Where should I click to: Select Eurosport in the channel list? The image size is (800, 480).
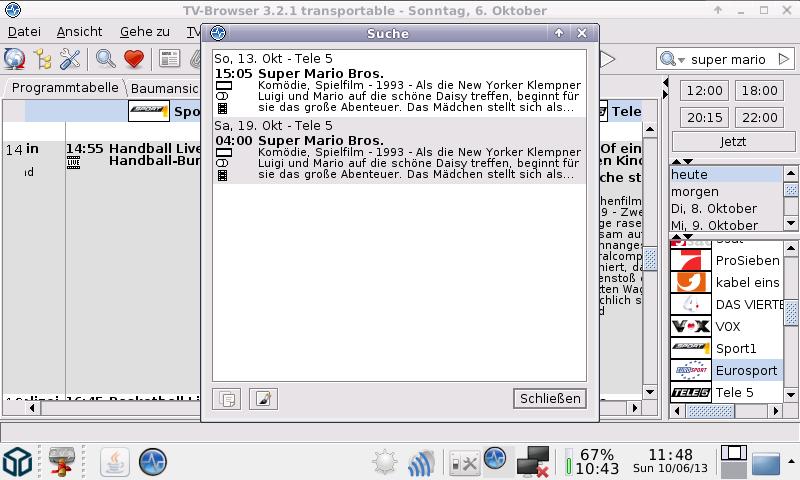coord(745,370)
